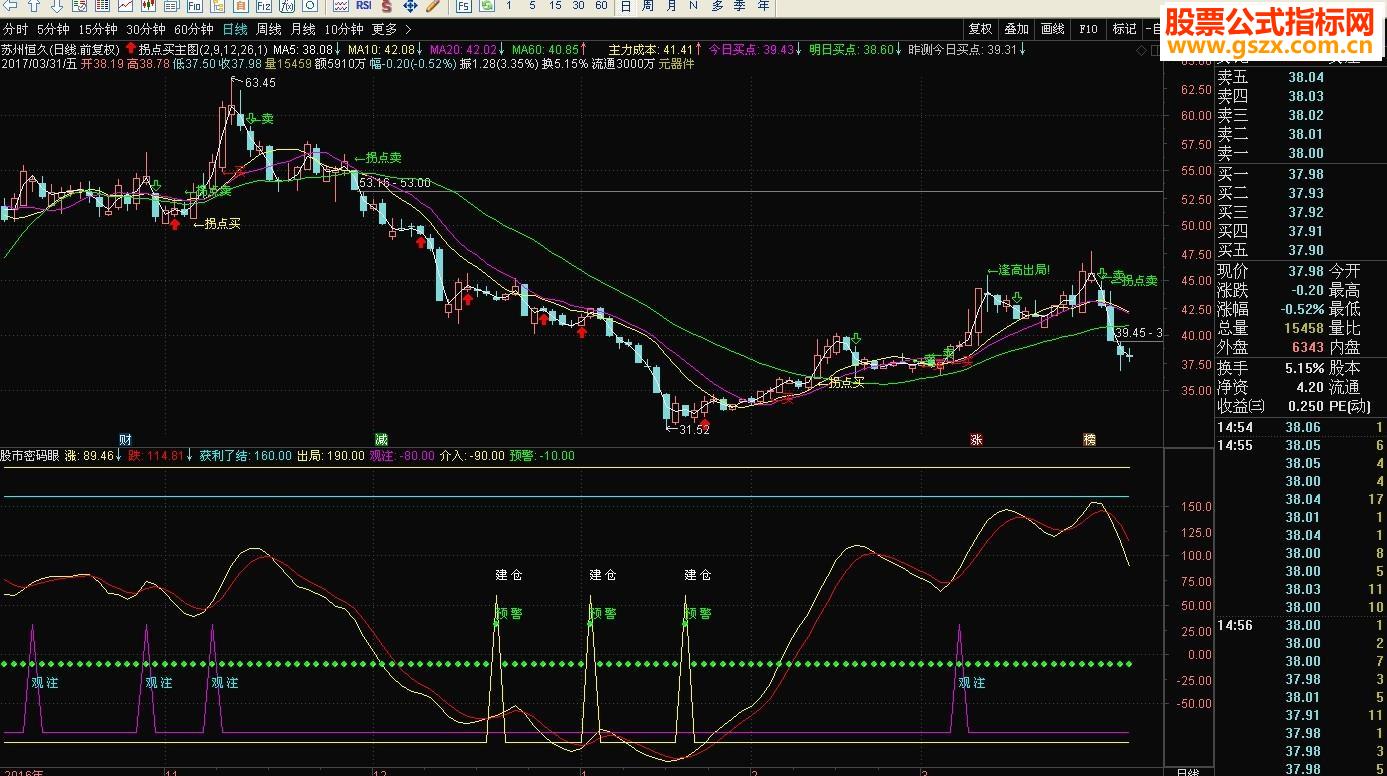Click the diamond icon at chart top-right corner
This screenshot has height=776, width=1387.
pyautogui.click(x=1141, y=49)
